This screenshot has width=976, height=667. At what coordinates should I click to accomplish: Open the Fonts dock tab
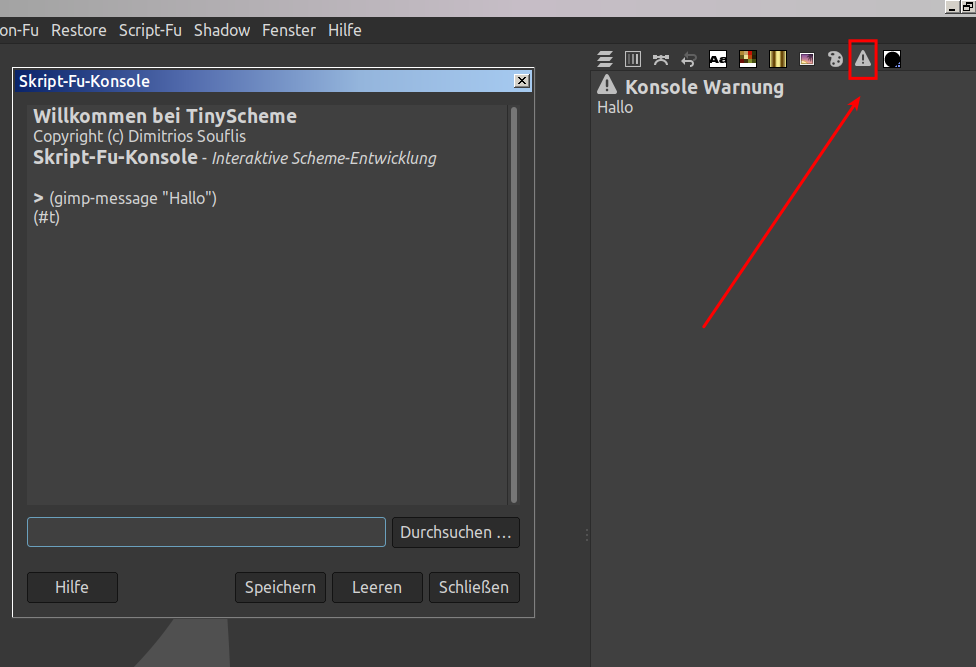pos(718,59)
